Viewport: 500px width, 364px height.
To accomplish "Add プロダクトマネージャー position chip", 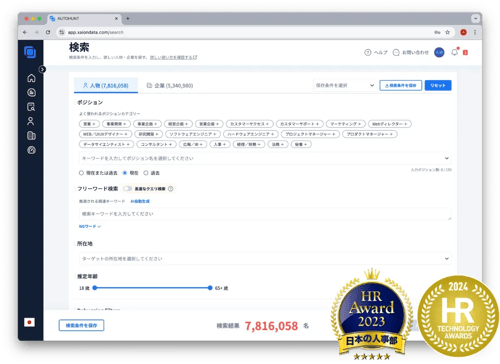I will tap(369, 134).
